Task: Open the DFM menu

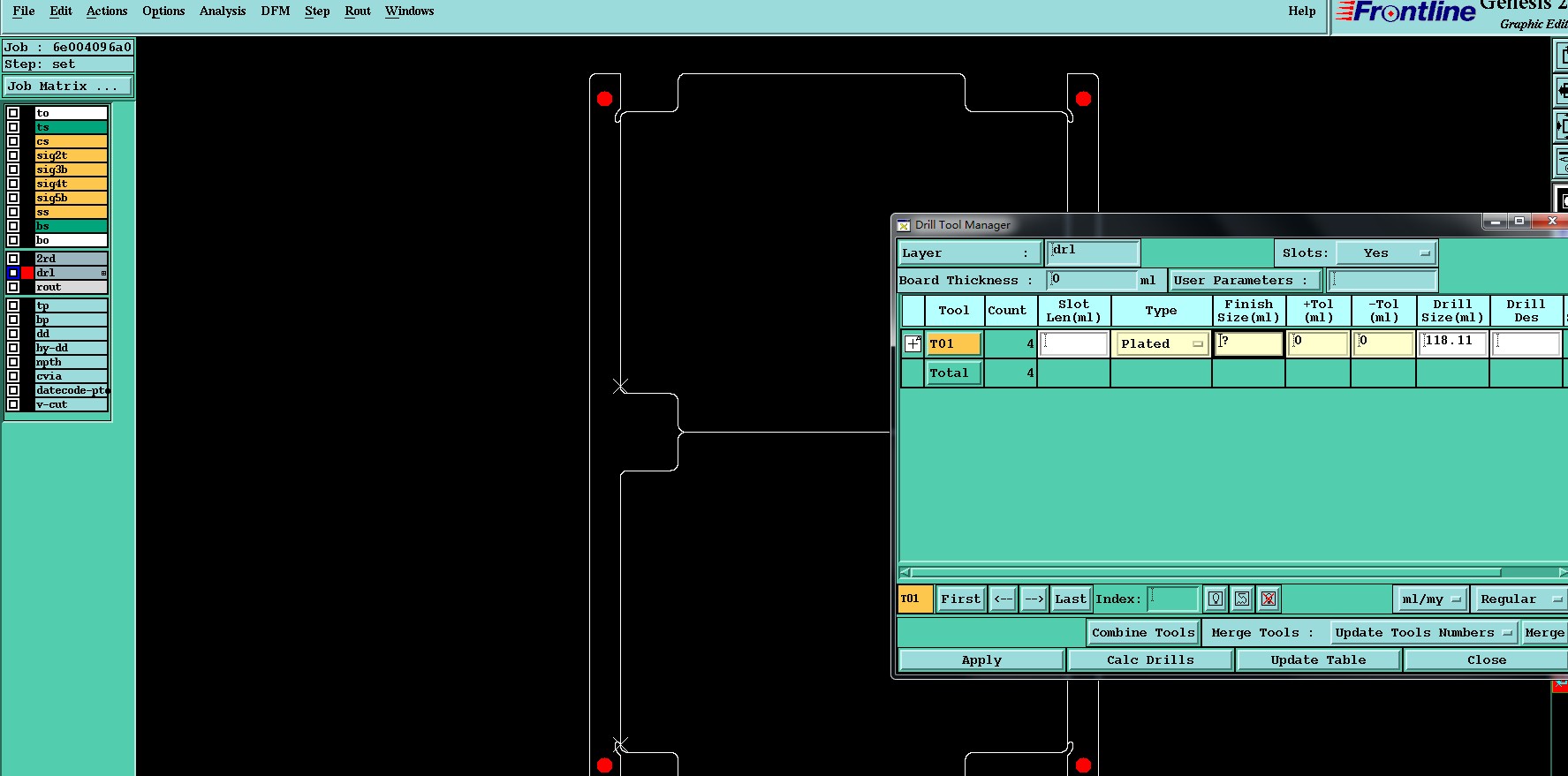Action: coord(276,11)
